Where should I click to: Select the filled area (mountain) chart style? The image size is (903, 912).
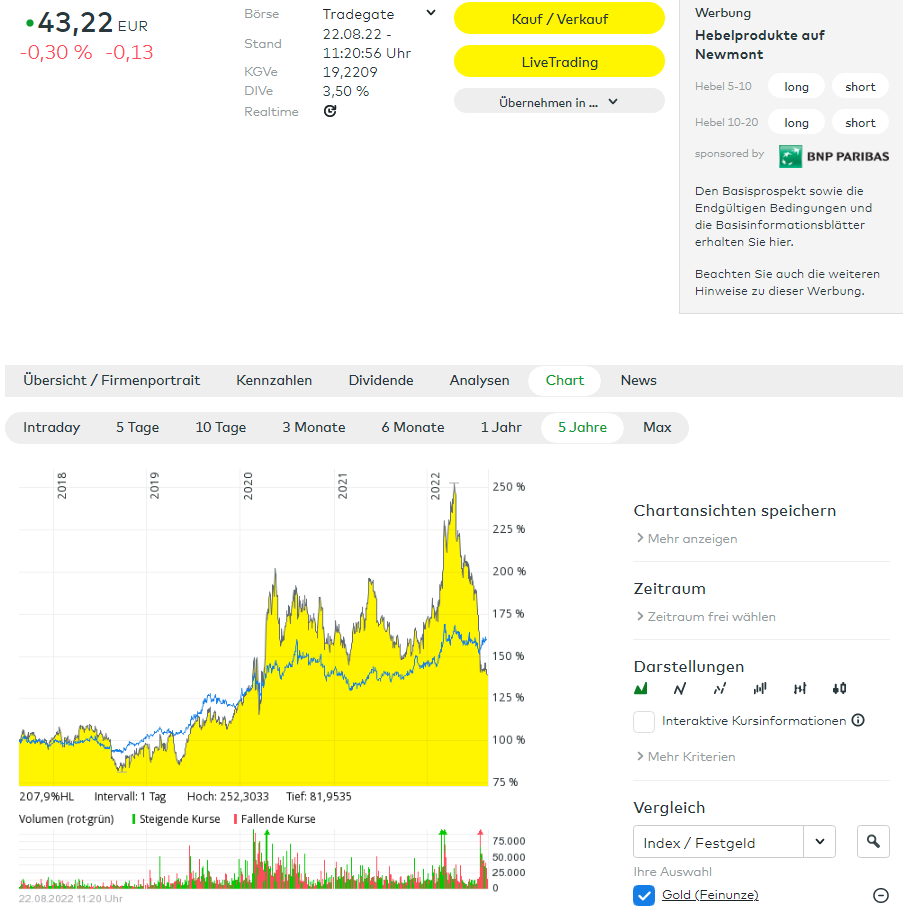[x=641, y=689]
